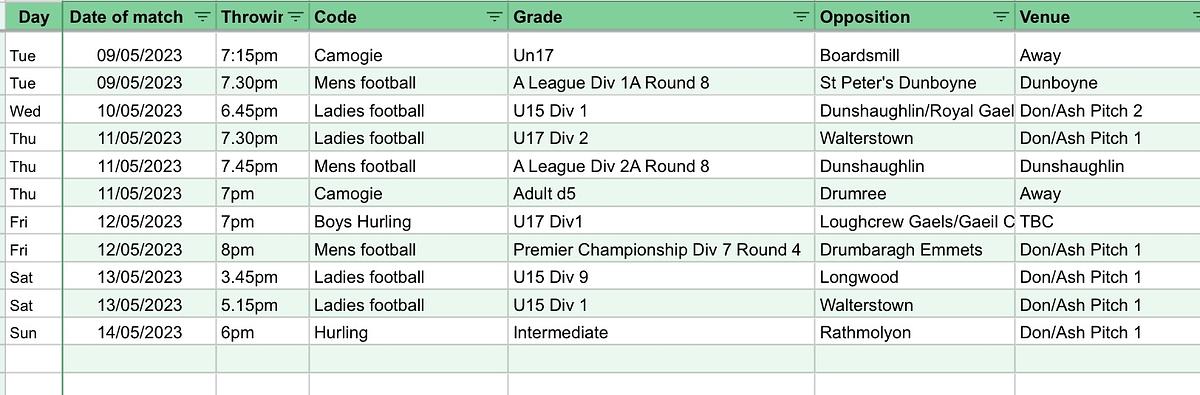This screenshot has height=395, width=1200.
Task: Click the Longwood opposition cell
Action: click(x=914, y=277)
